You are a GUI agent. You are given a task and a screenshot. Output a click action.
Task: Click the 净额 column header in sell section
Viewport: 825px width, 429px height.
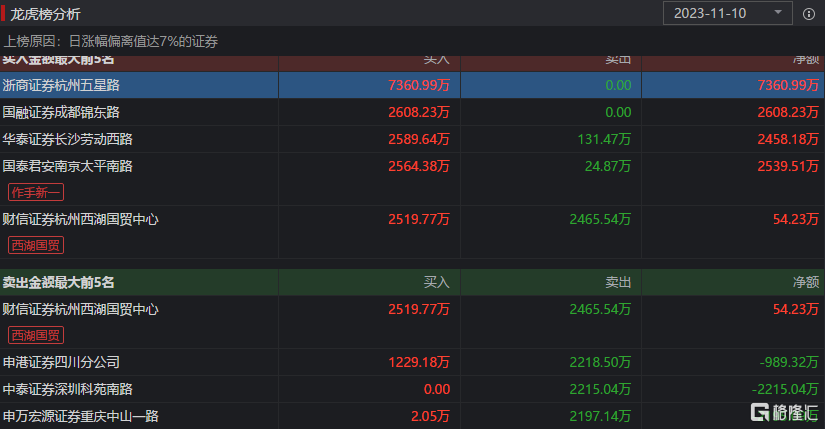[806, 282]
